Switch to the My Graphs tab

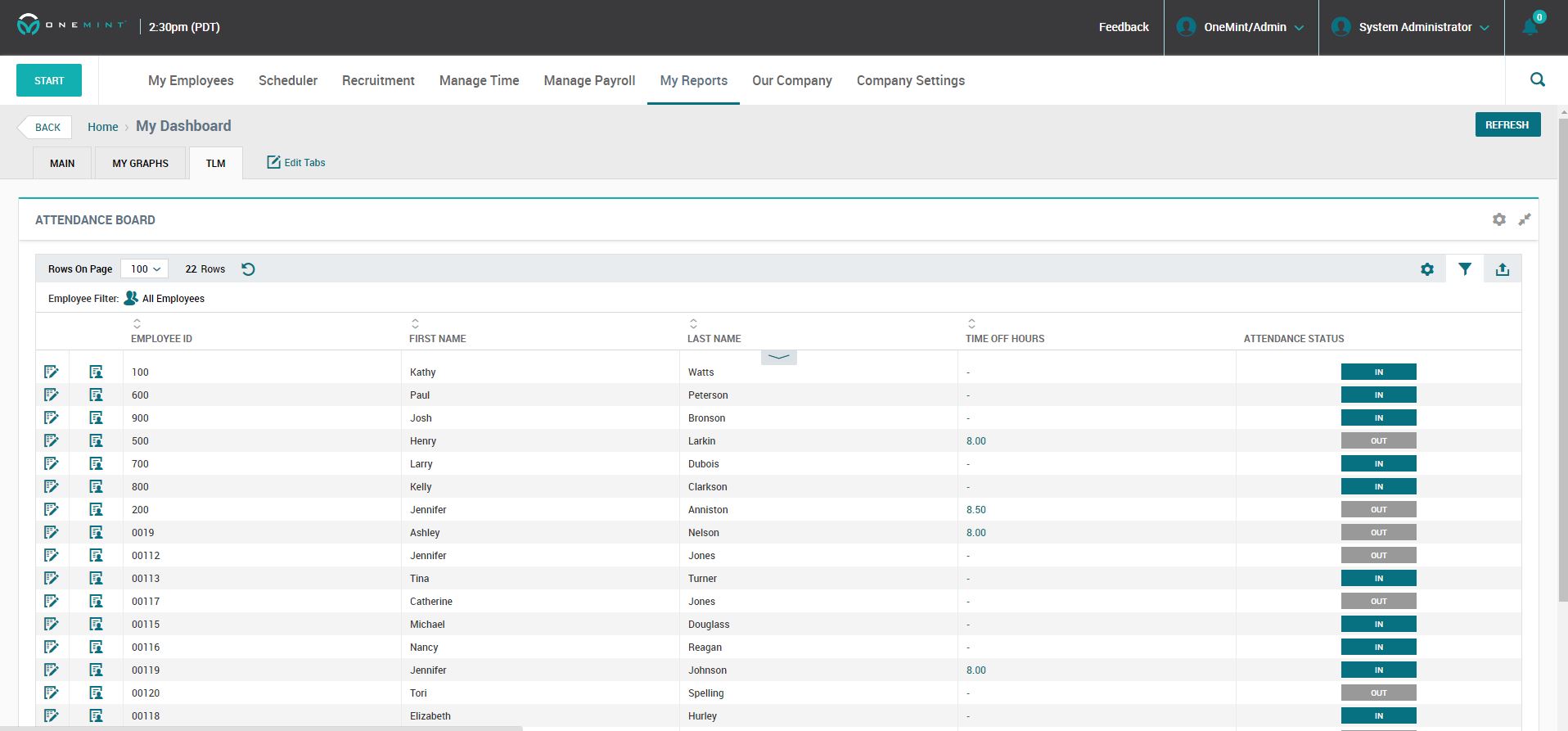pyautogui.click(x=140, y=163)
